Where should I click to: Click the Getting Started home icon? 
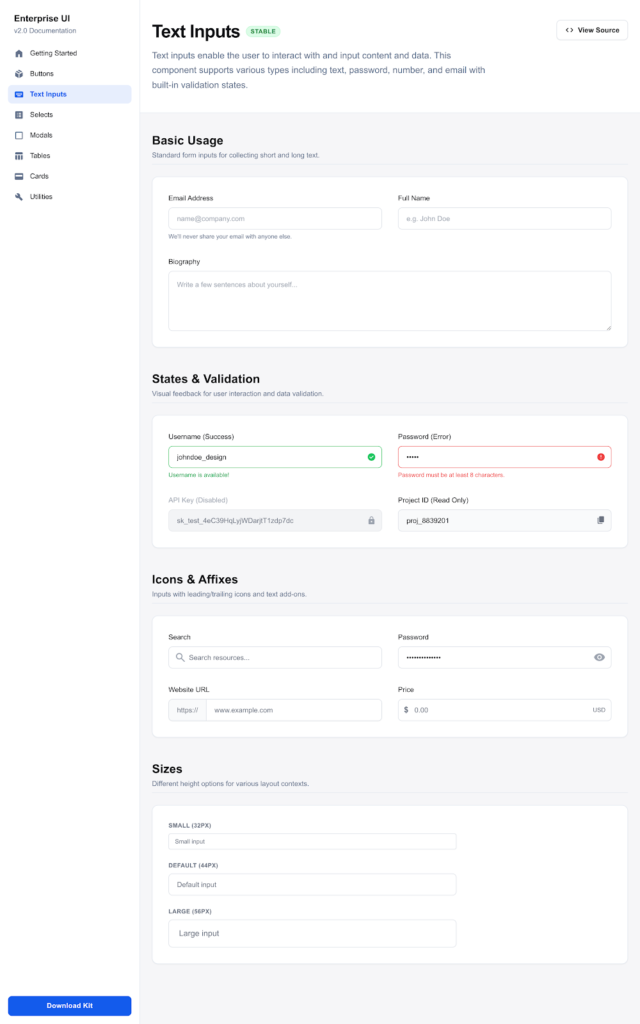19,53
